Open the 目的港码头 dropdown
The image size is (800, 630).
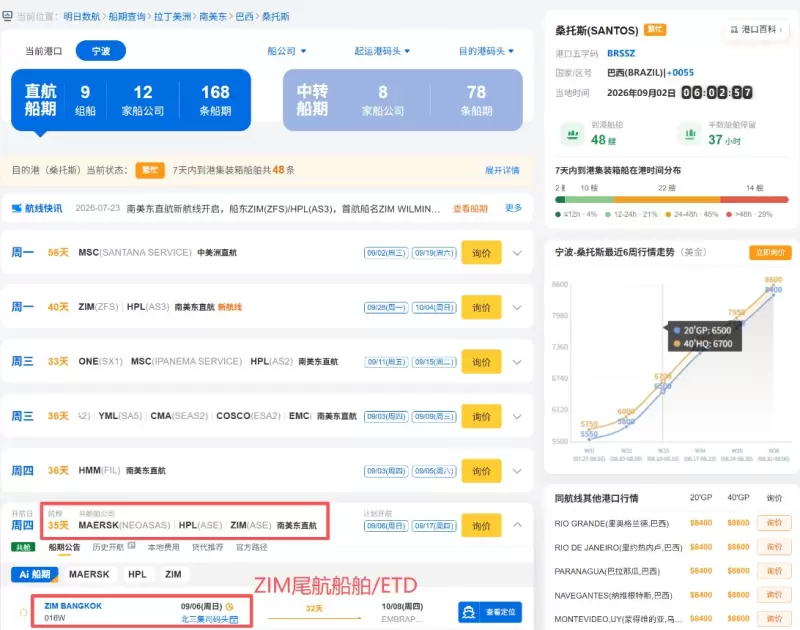click(x=486, y=51)
